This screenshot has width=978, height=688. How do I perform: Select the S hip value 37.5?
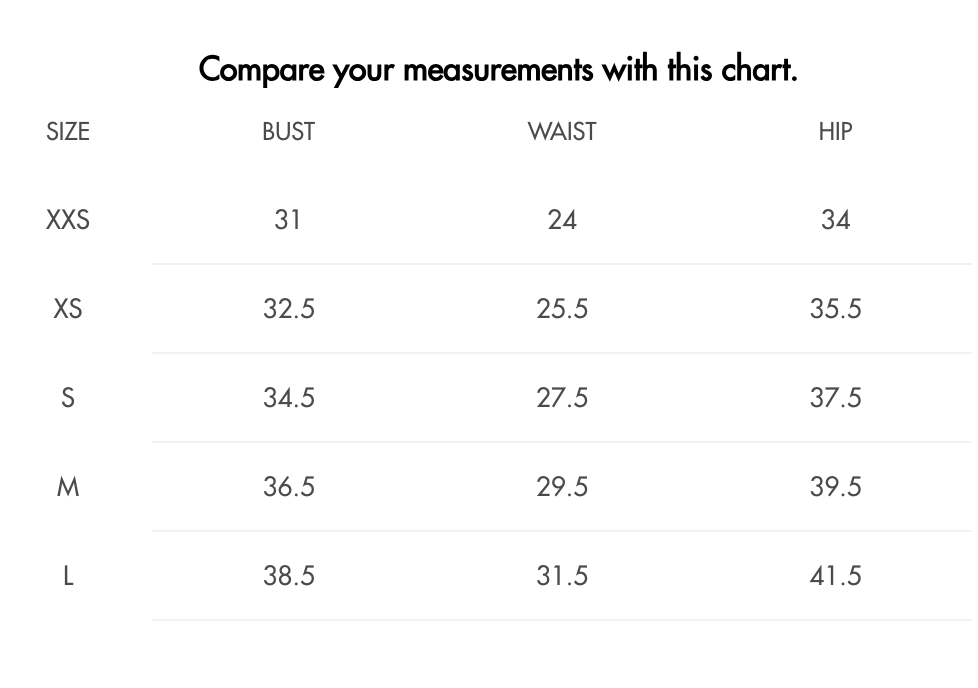click(835, 398)
